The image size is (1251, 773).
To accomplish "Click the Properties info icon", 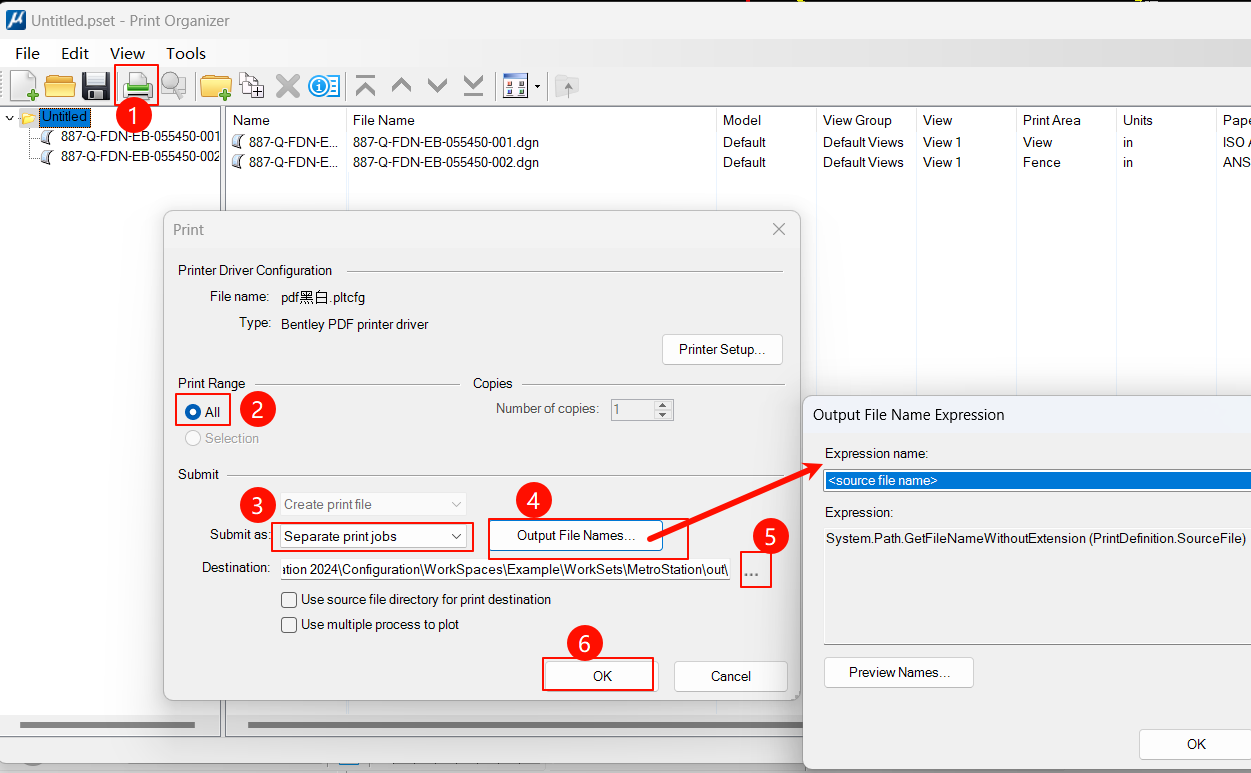I will click(324, 86).
